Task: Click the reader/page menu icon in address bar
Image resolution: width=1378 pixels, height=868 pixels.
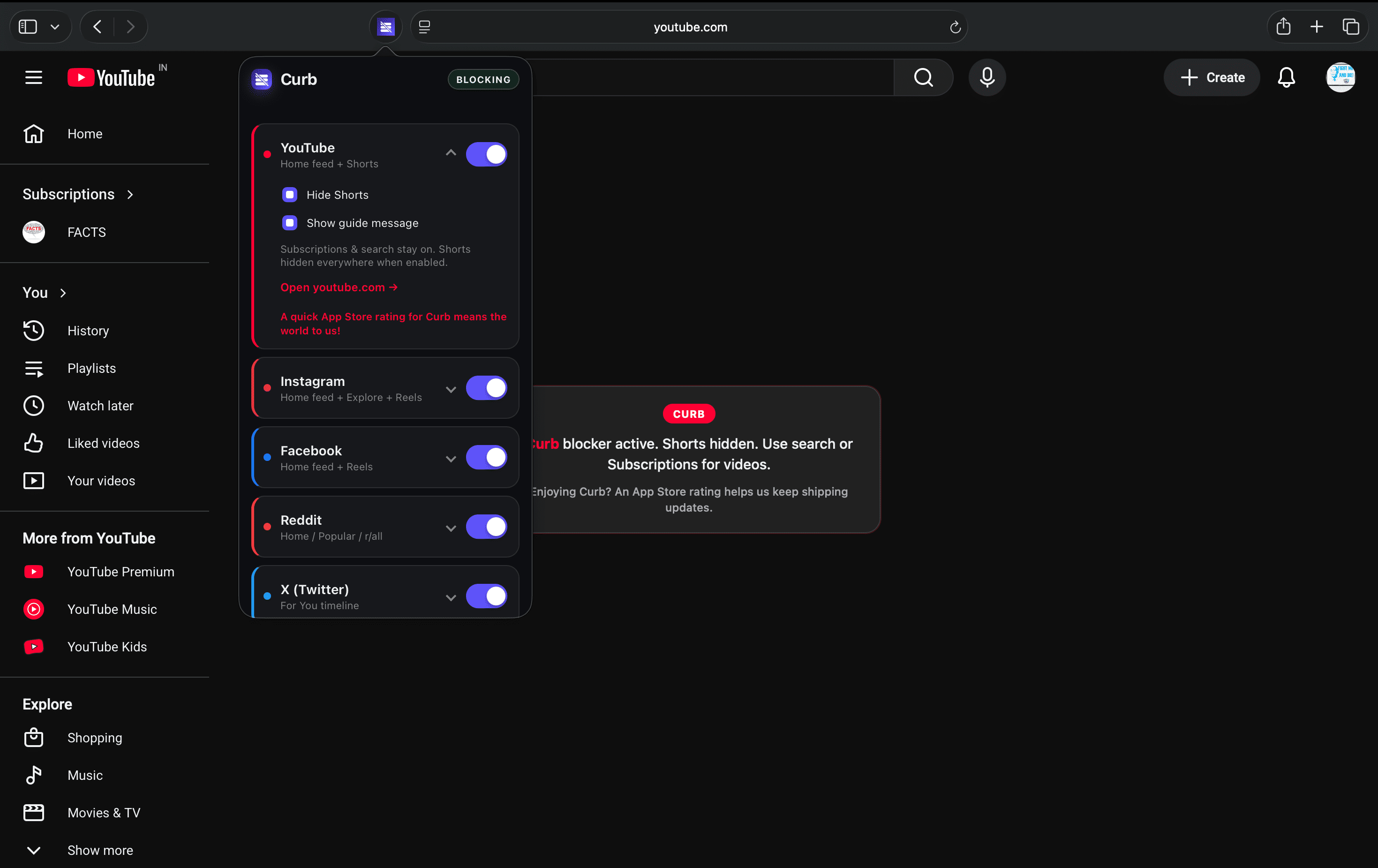Action: coord(425,27)
